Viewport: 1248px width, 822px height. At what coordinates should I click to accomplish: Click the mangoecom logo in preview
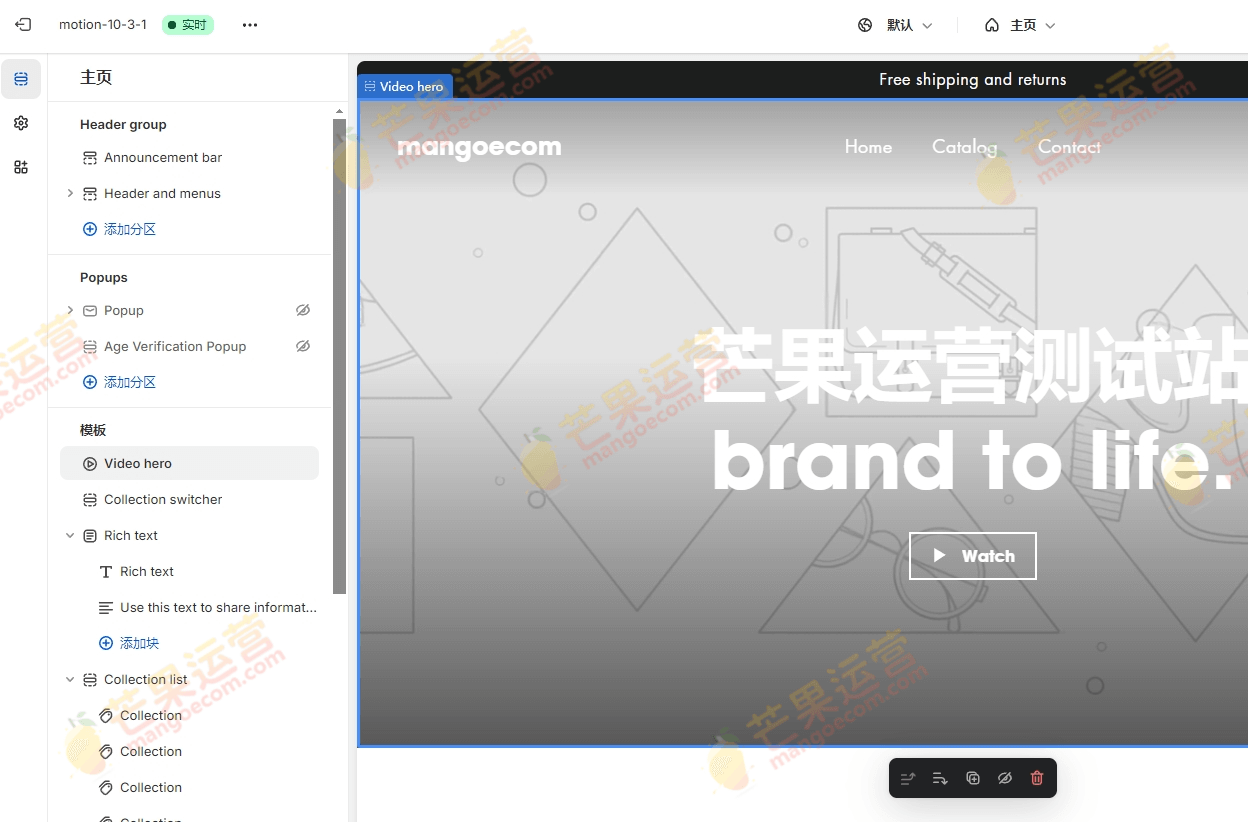479,148
